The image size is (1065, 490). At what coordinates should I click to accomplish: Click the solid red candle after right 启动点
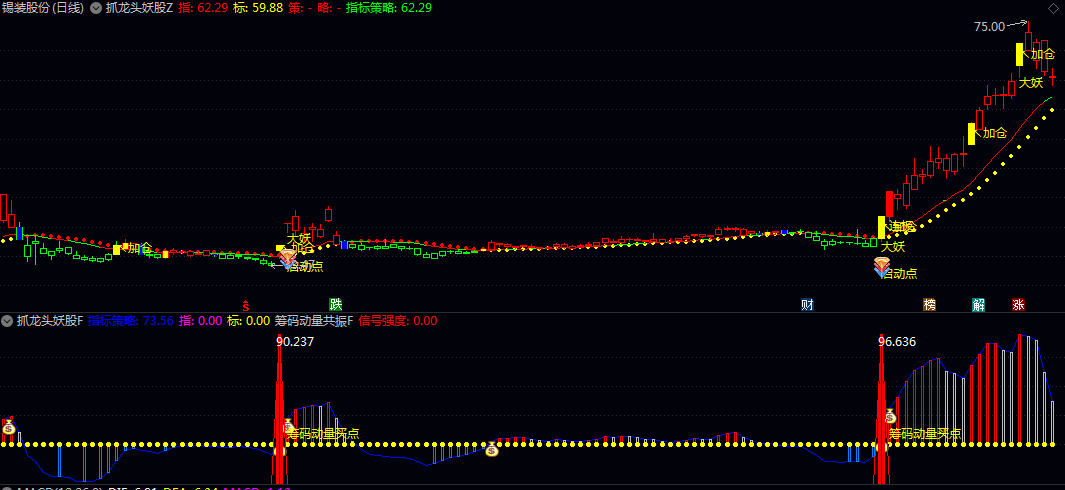889,204
